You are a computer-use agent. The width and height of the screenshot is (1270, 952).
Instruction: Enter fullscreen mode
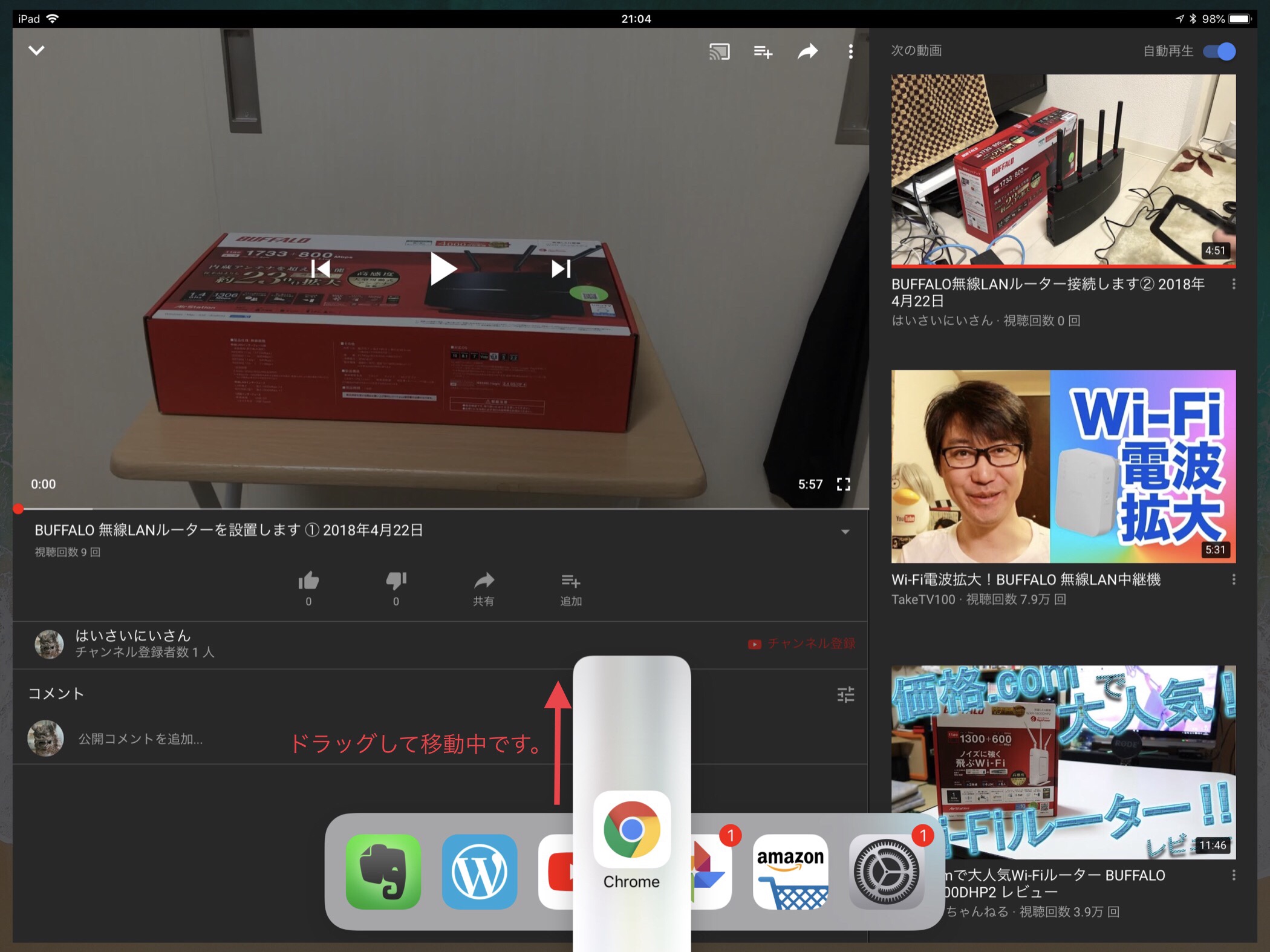coord(843,484)
